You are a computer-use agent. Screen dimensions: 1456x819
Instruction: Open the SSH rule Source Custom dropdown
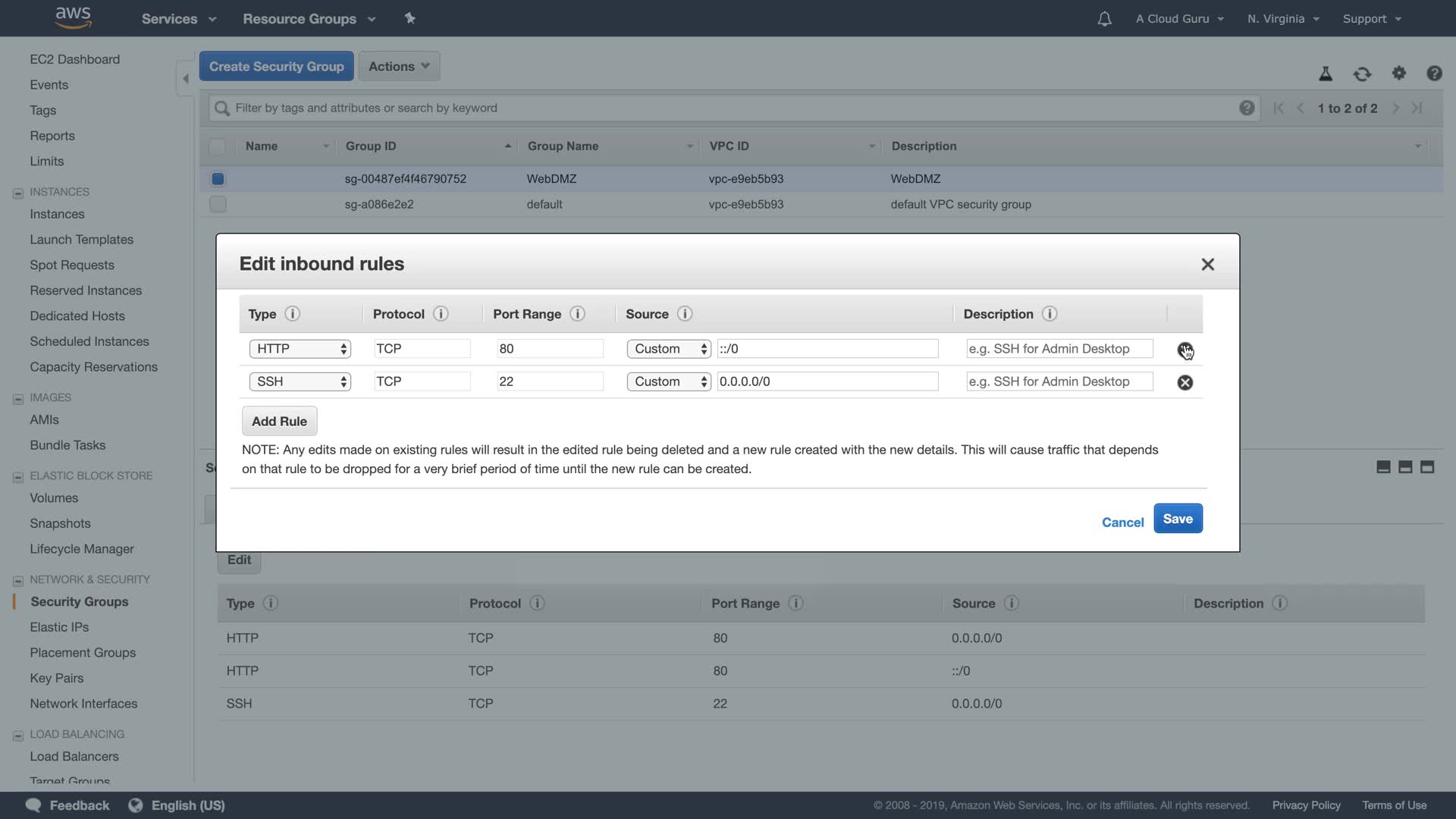tap(668, 381)
